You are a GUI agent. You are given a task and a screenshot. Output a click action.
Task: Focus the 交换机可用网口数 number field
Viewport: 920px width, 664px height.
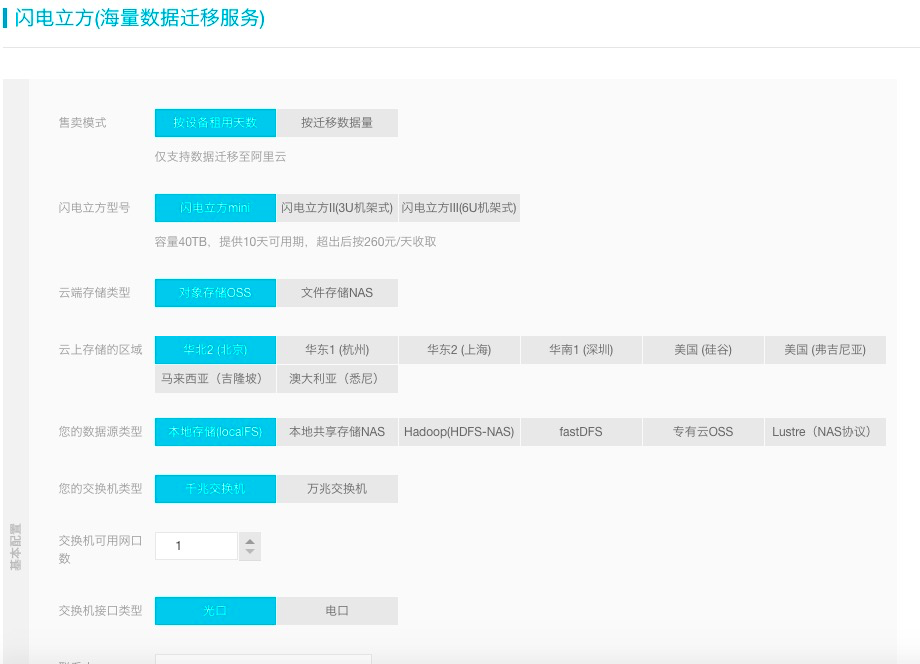point(197,546)
